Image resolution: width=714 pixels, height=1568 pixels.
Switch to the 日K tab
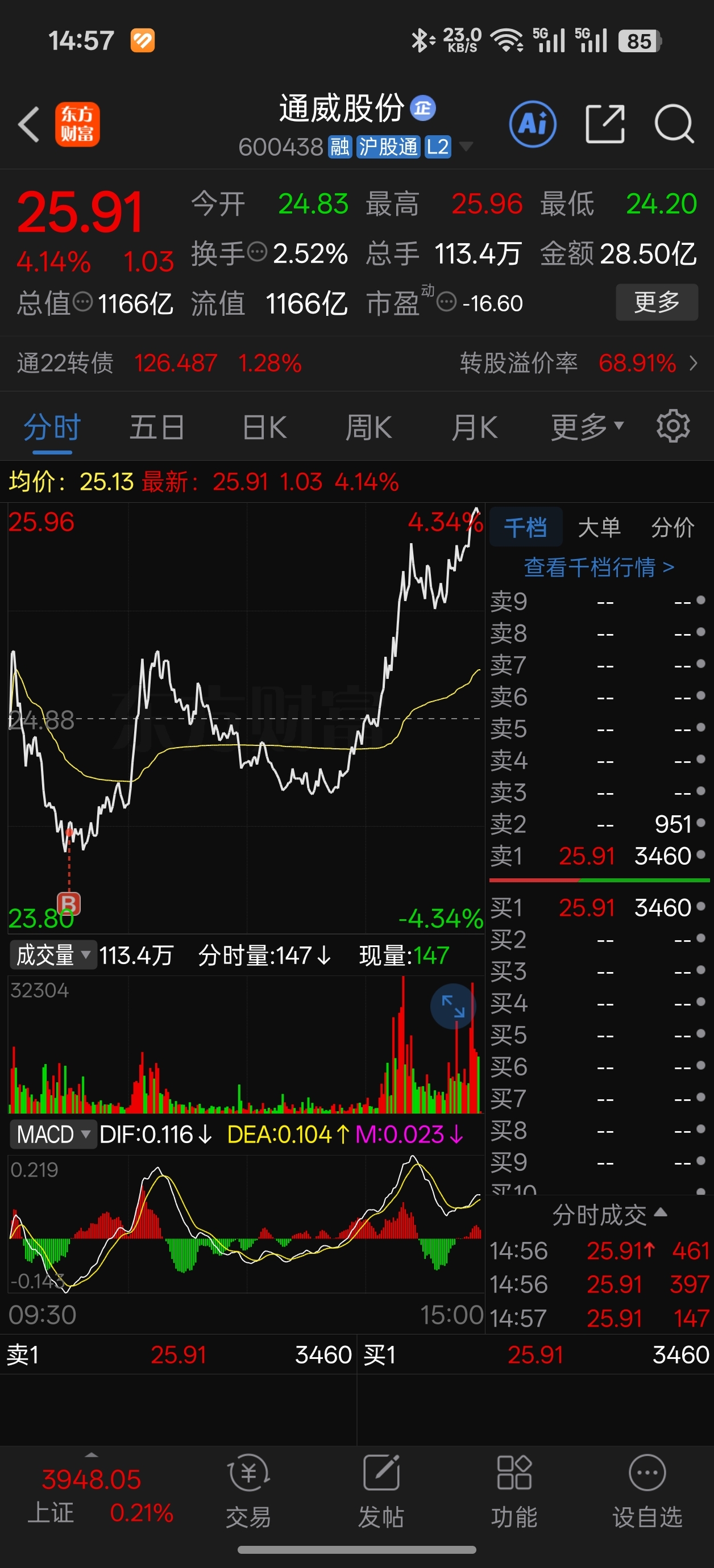click(x=264, y=427)
